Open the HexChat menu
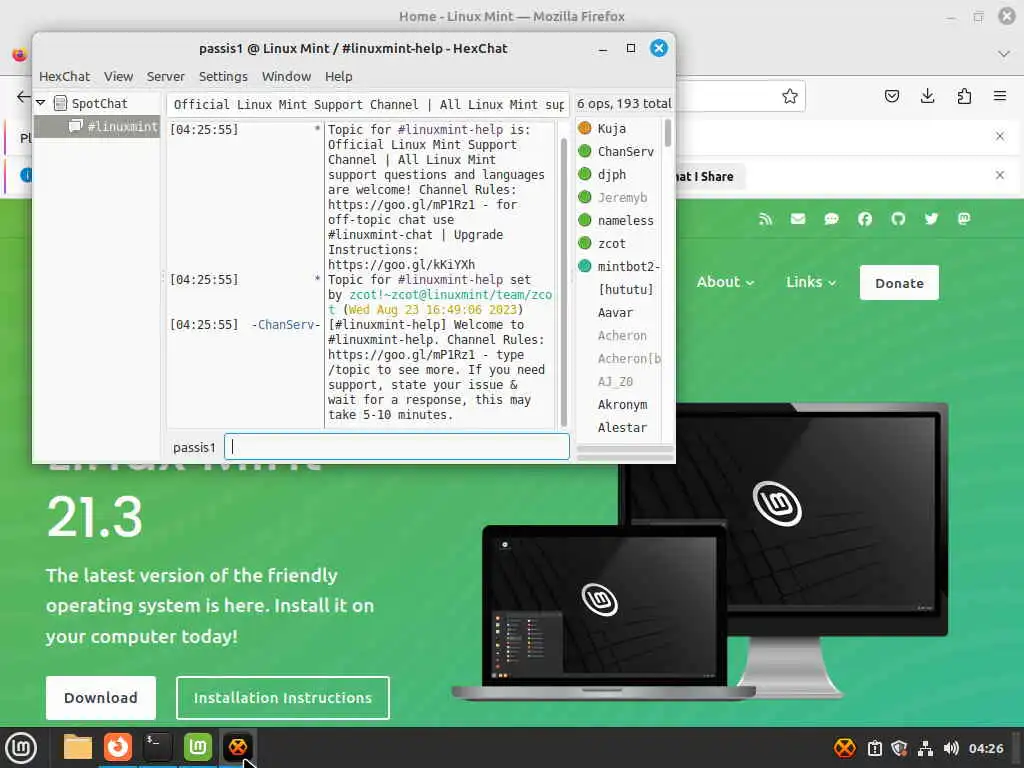This screenshot has width=1024, height=768. tap(64, 76)
